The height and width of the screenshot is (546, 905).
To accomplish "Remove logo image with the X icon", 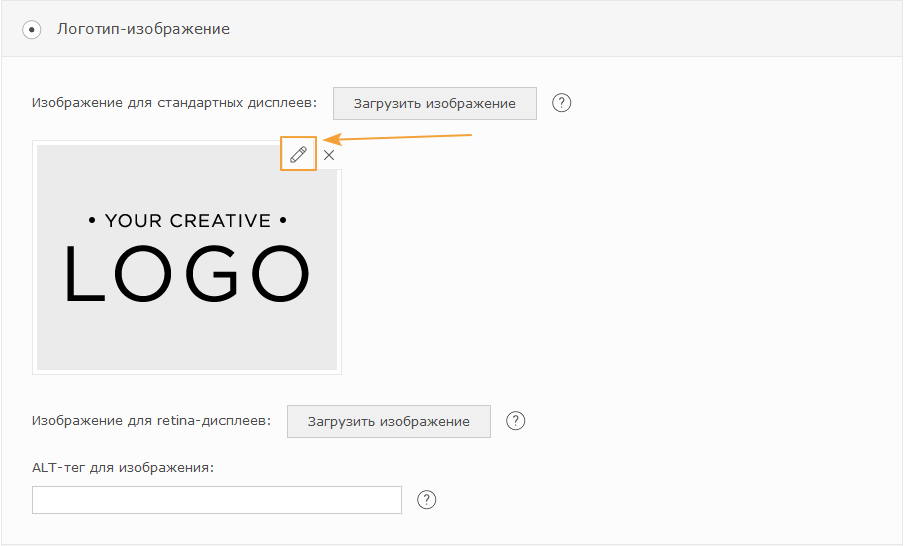I will click(329, 155).
